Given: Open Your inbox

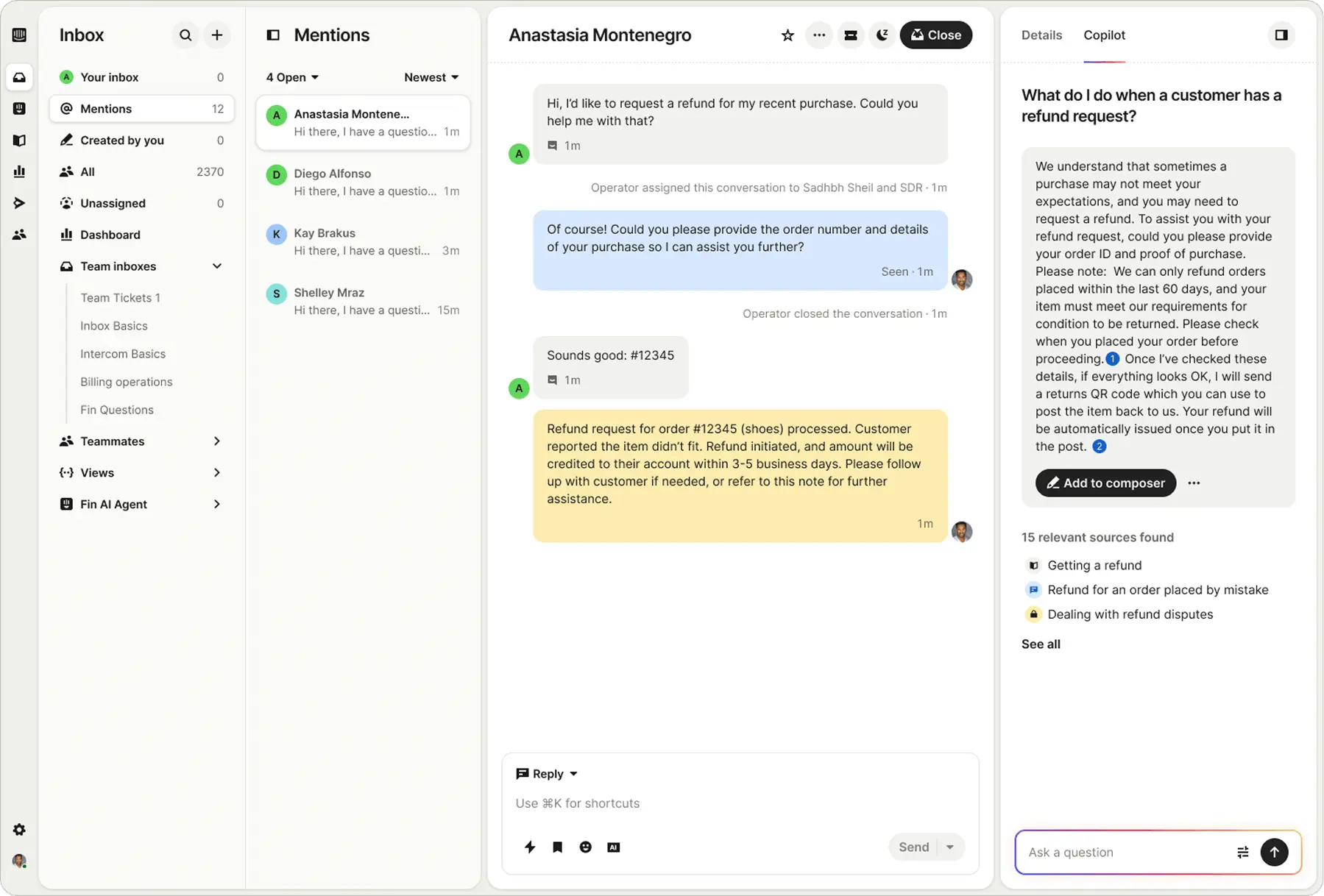Looking at the screenshot, I should [142, 77].
